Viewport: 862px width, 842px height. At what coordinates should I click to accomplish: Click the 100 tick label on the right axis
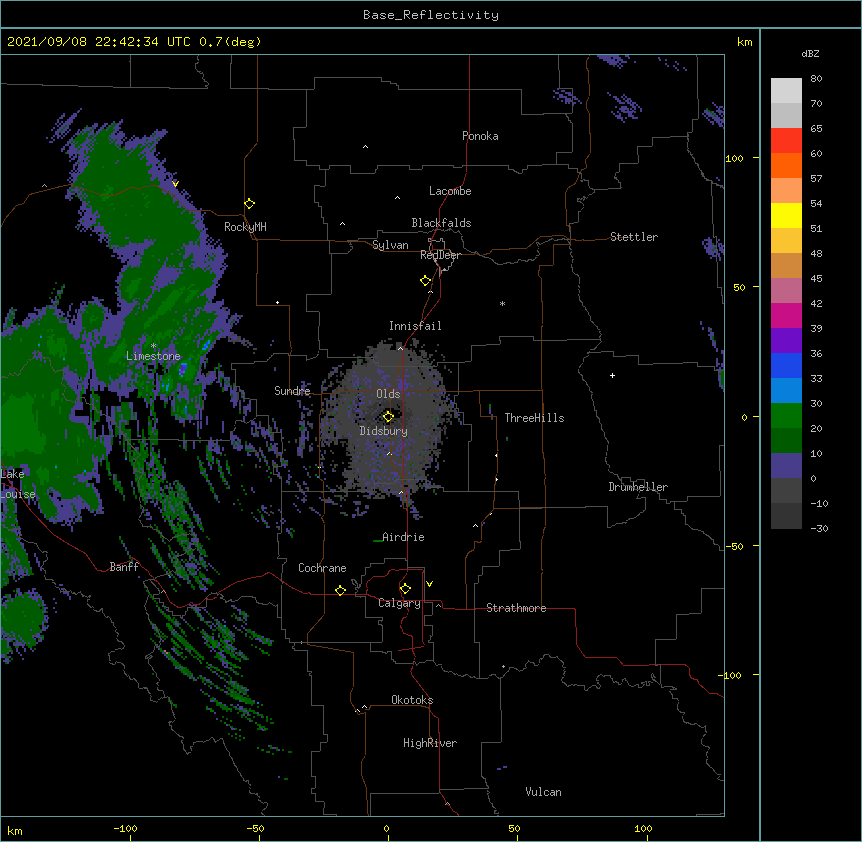[734, 158]
